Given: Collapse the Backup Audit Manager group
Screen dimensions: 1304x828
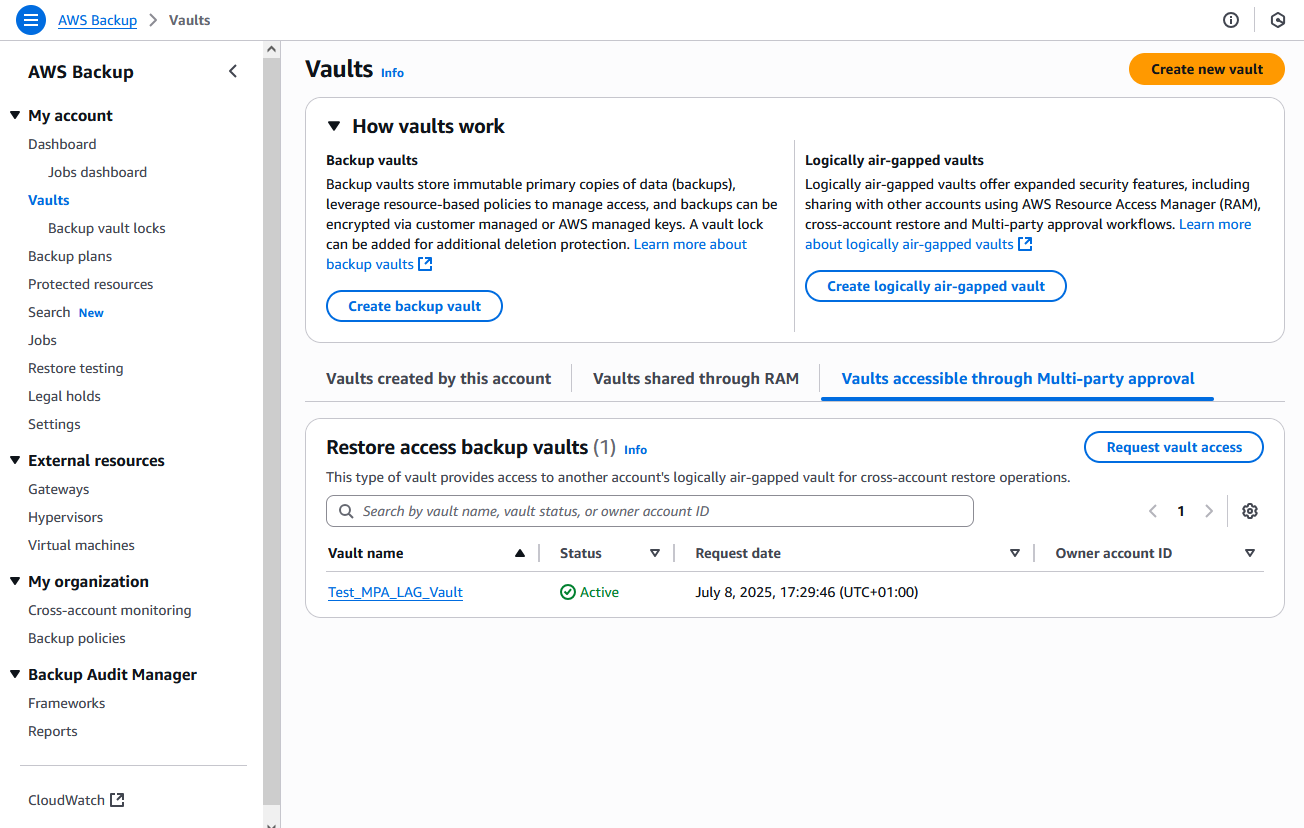Looking at the screenshot, I should (15, 674).
